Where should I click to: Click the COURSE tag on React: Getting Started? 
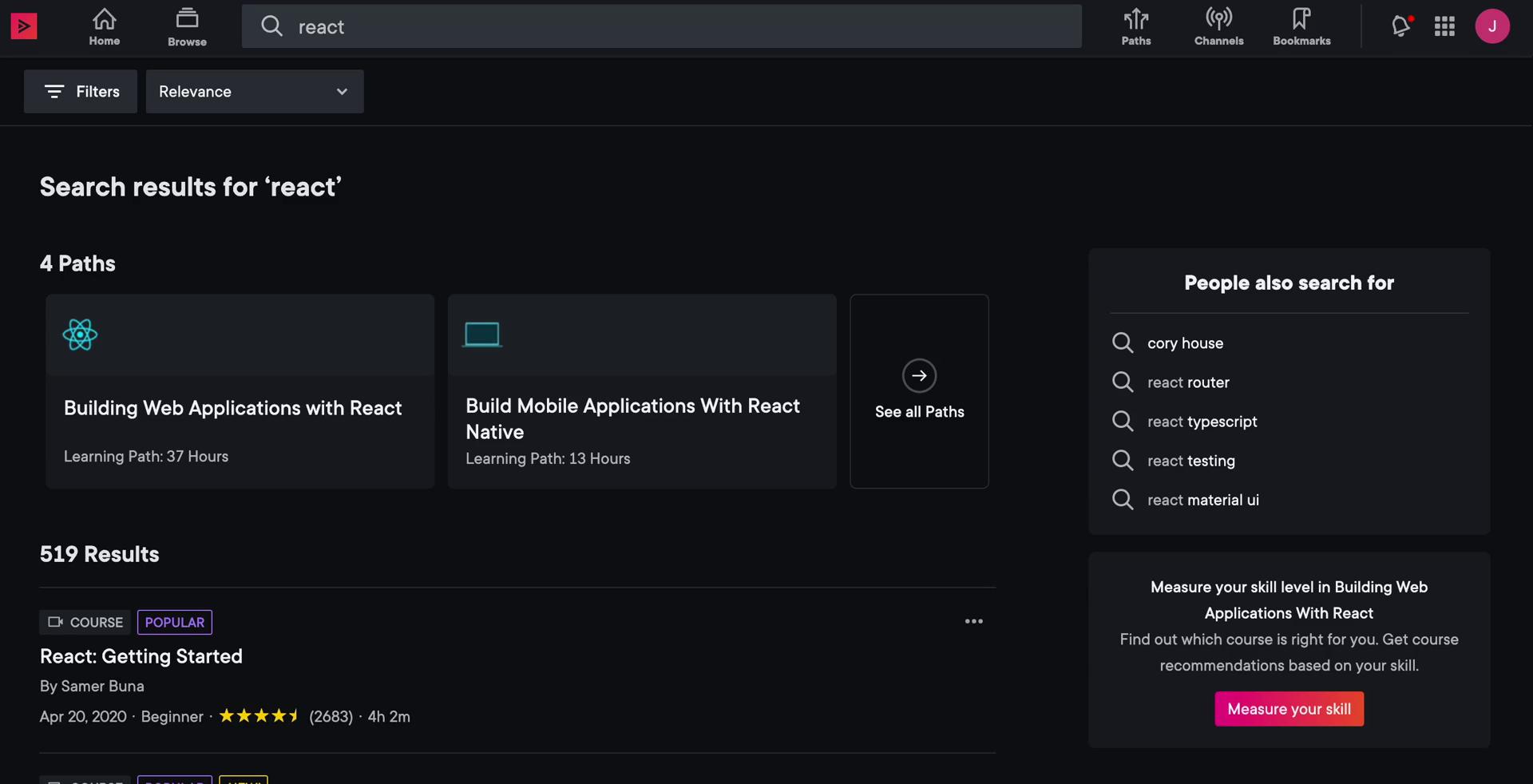coord(85,622)
